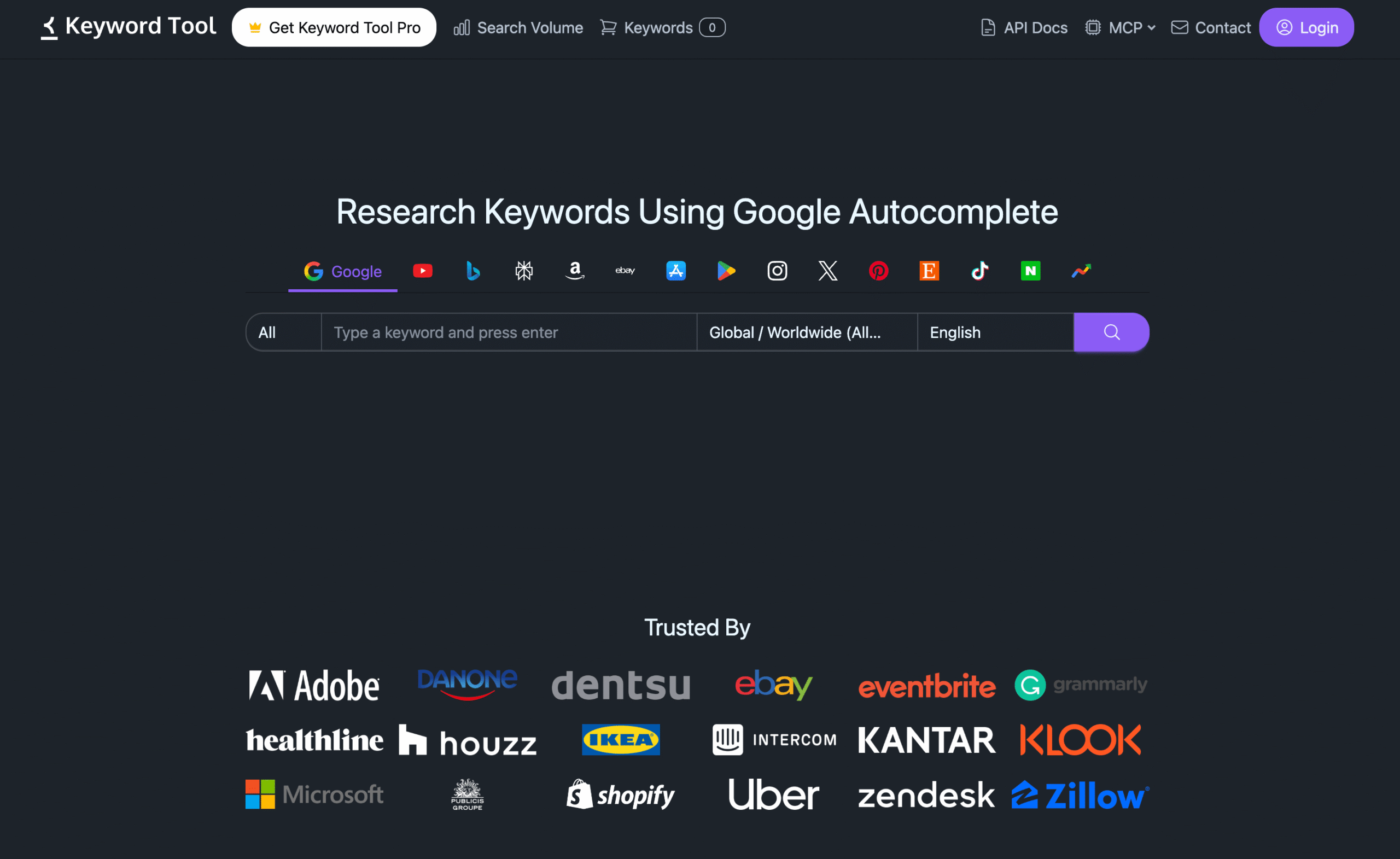Select the Google tab

(x=342, y=272)
